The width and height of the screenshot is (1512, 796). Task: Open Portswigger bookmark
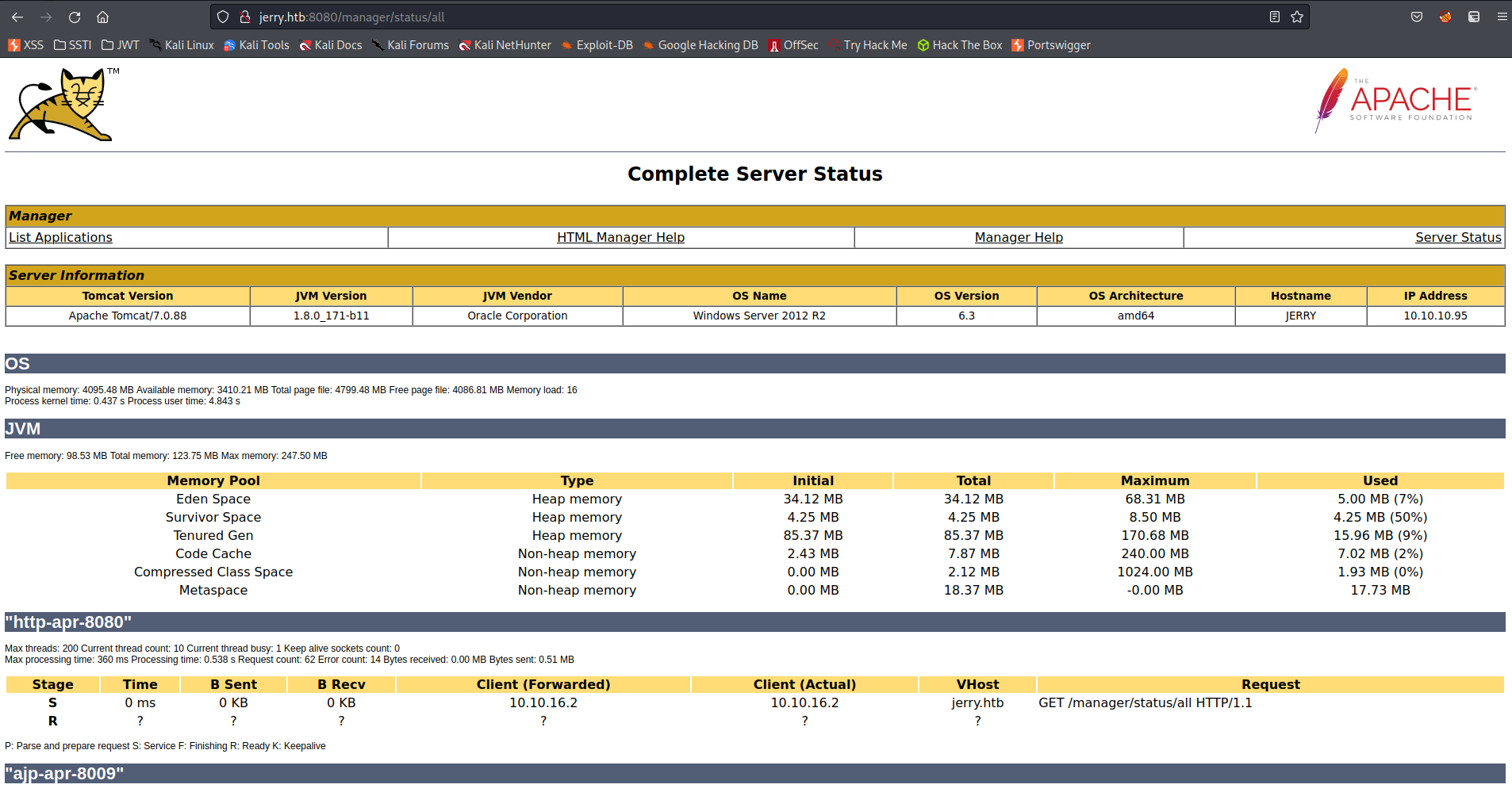pos(1051,45)
